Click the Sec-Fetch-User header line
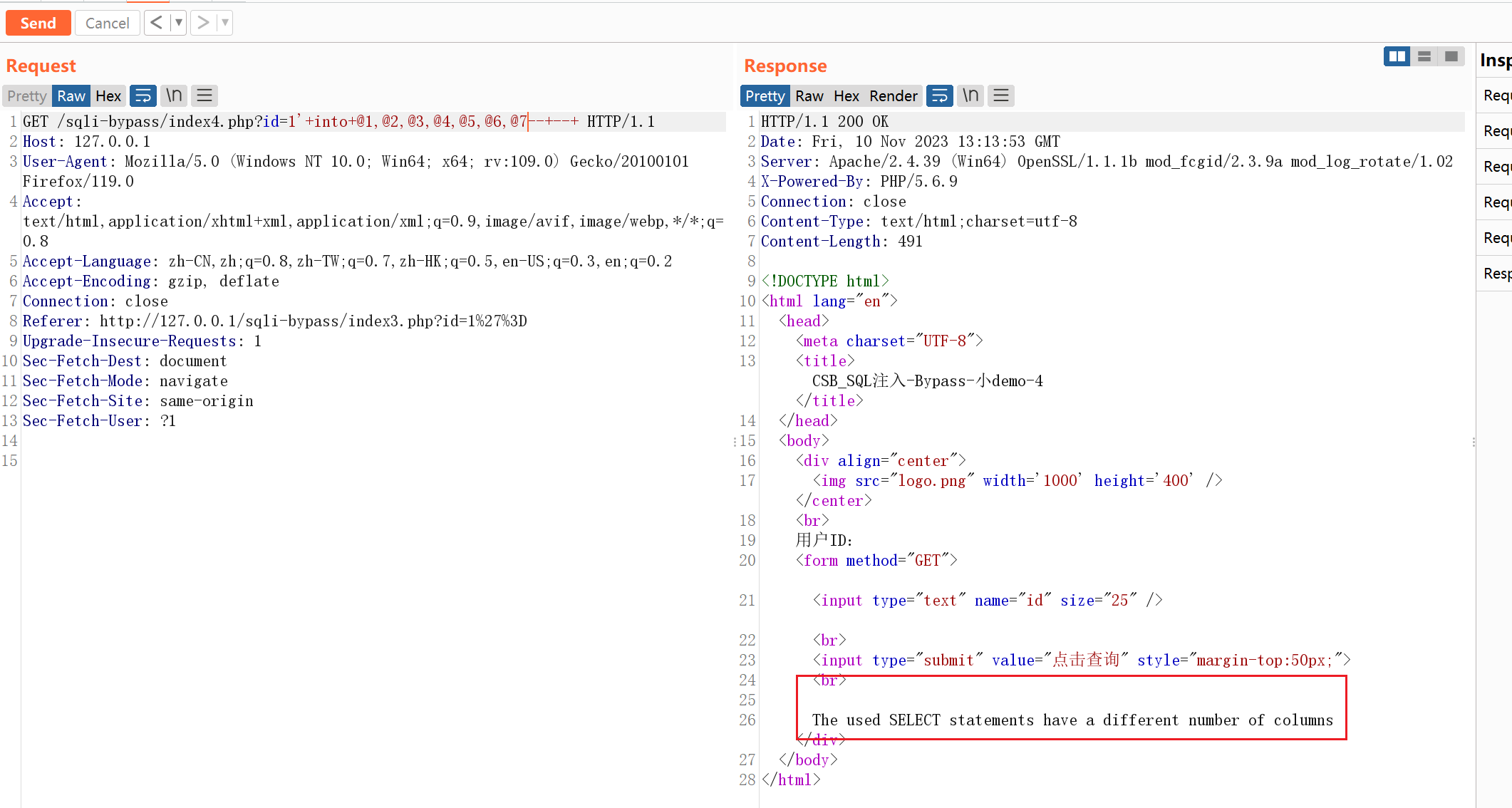This screenshot has height=808, width=1512. coord(99,421)
